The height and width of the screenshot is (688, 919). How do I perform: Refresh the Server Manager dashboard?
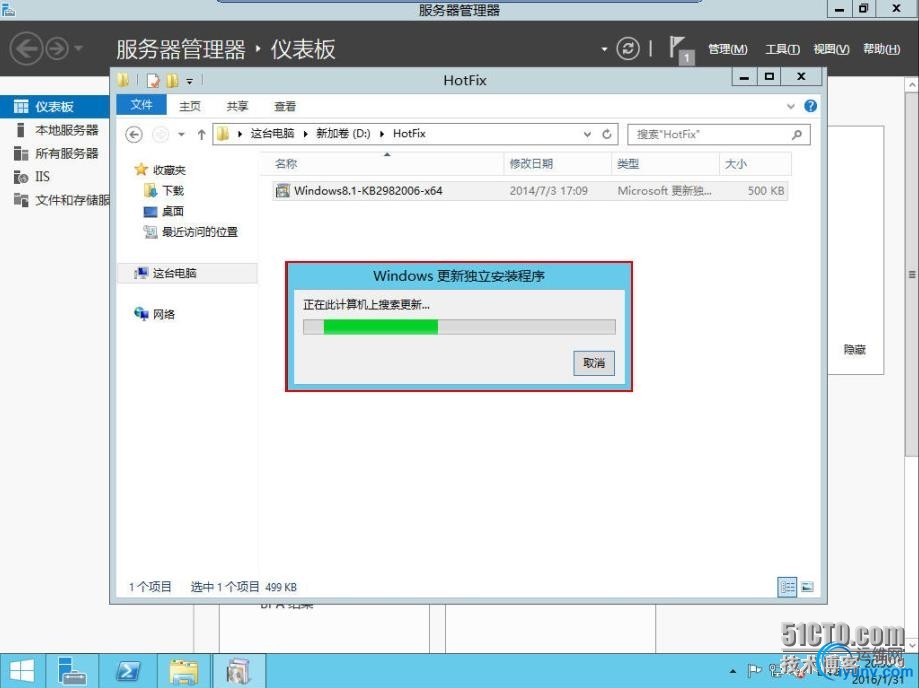click(628, 49)
